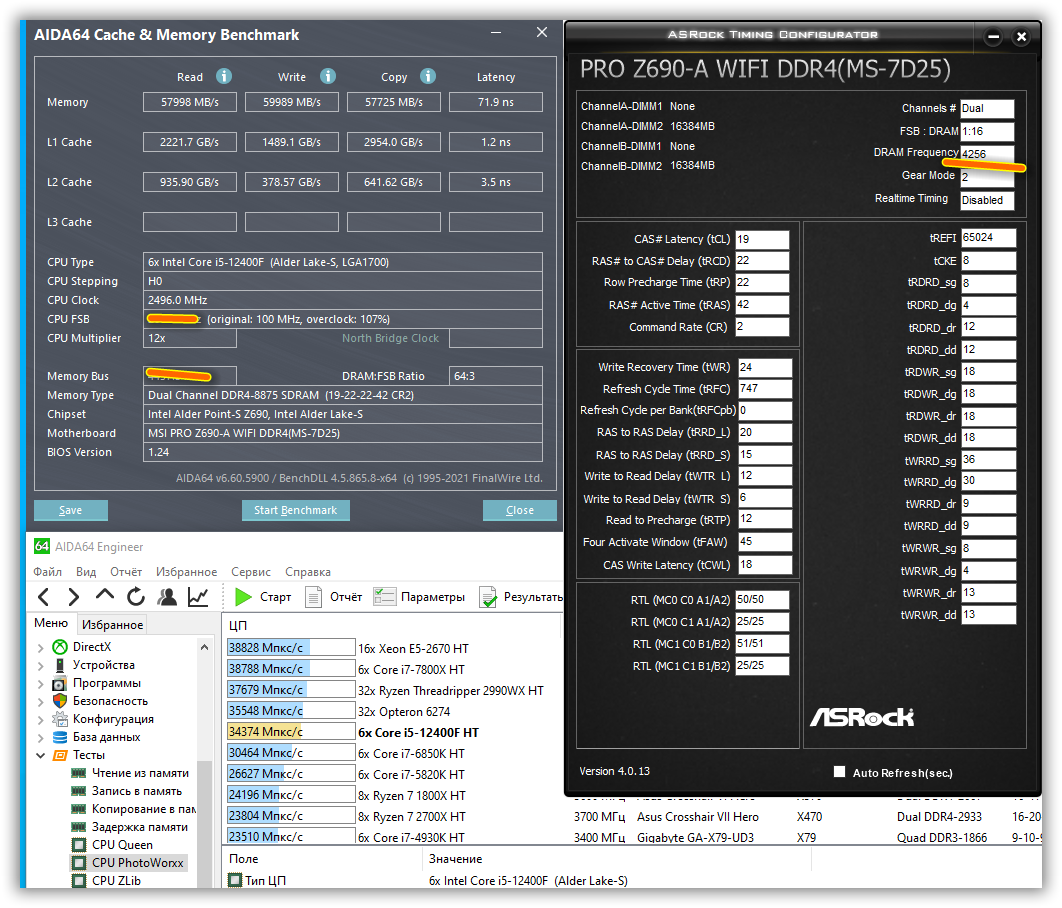Viewport: 1062px width, 908px height.
Task: Collapse the Тесты tree node
Action: pos(41,755)
